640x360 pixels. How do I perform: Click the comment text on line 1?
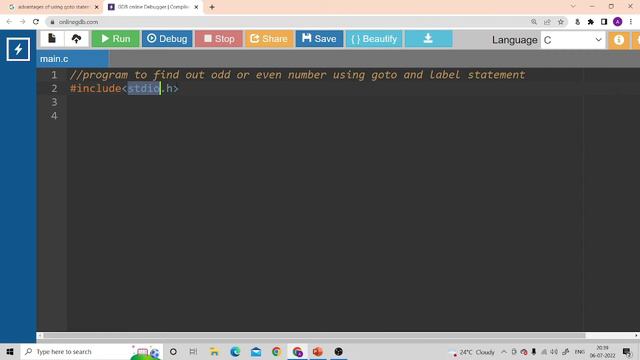point(298,75)
